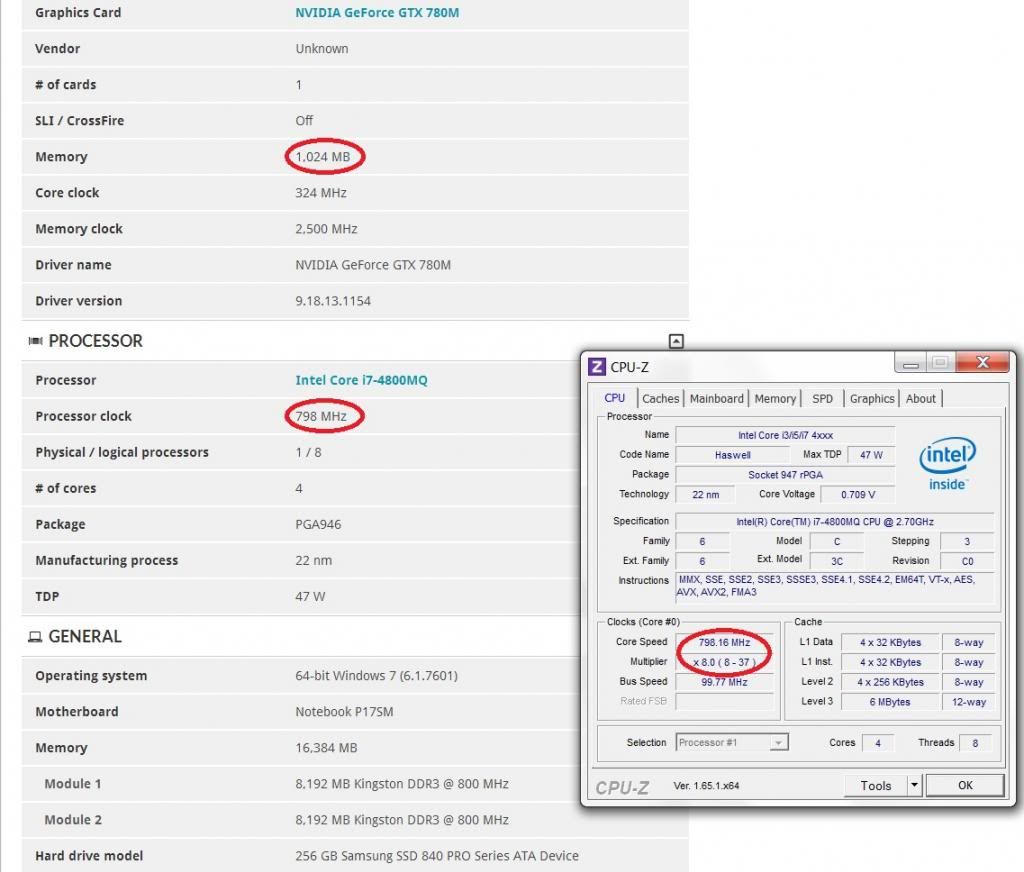Click the Core clock 324 MHz value

tap(321, 193)
